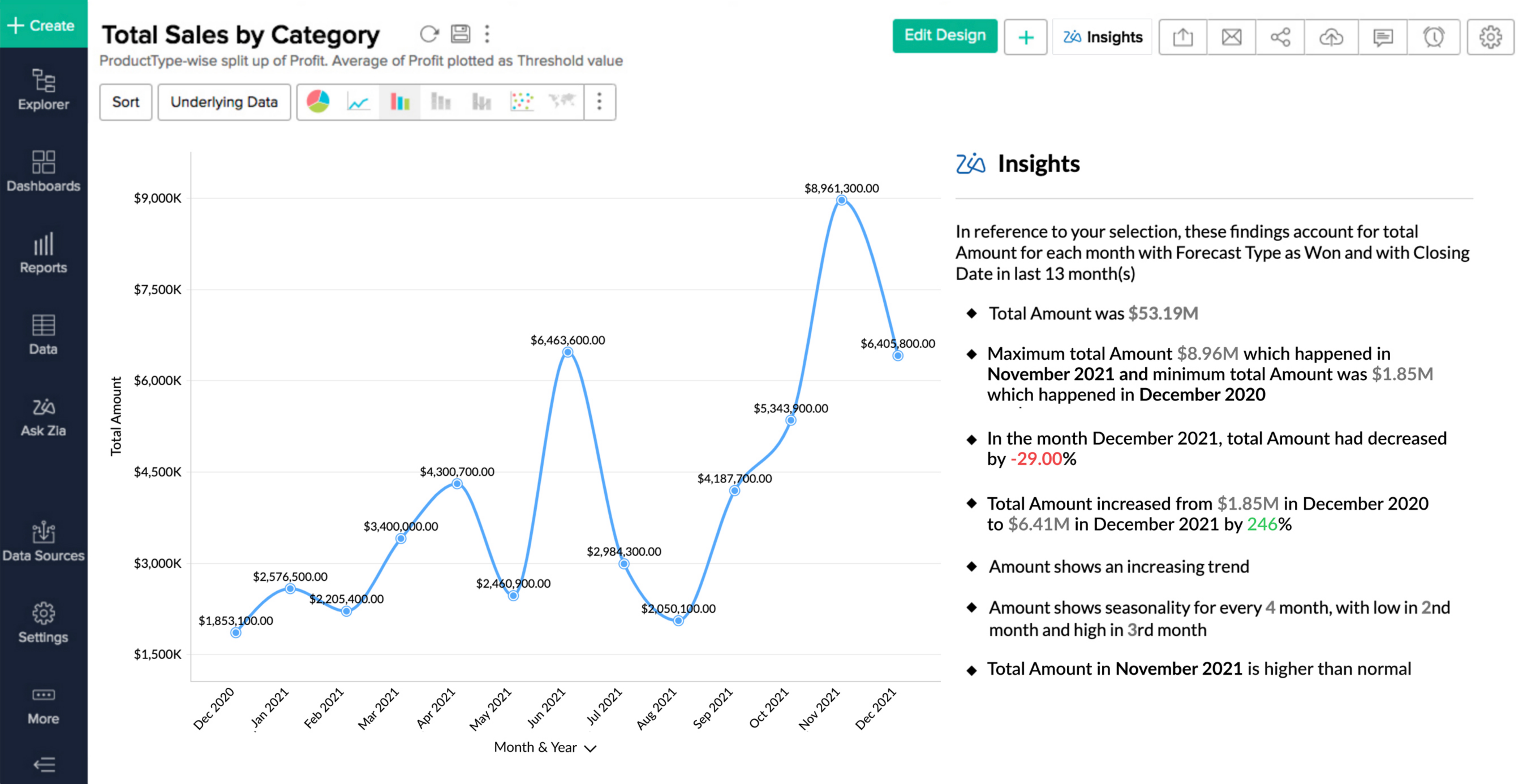Open more chart types menu dots

[x=599, y=102]
